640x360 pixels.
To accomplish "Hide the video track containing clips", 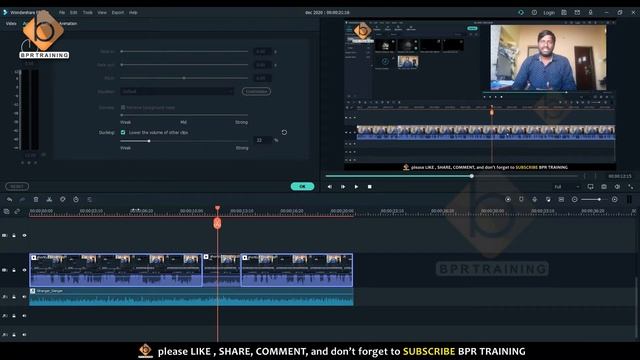I will (24, 270).
